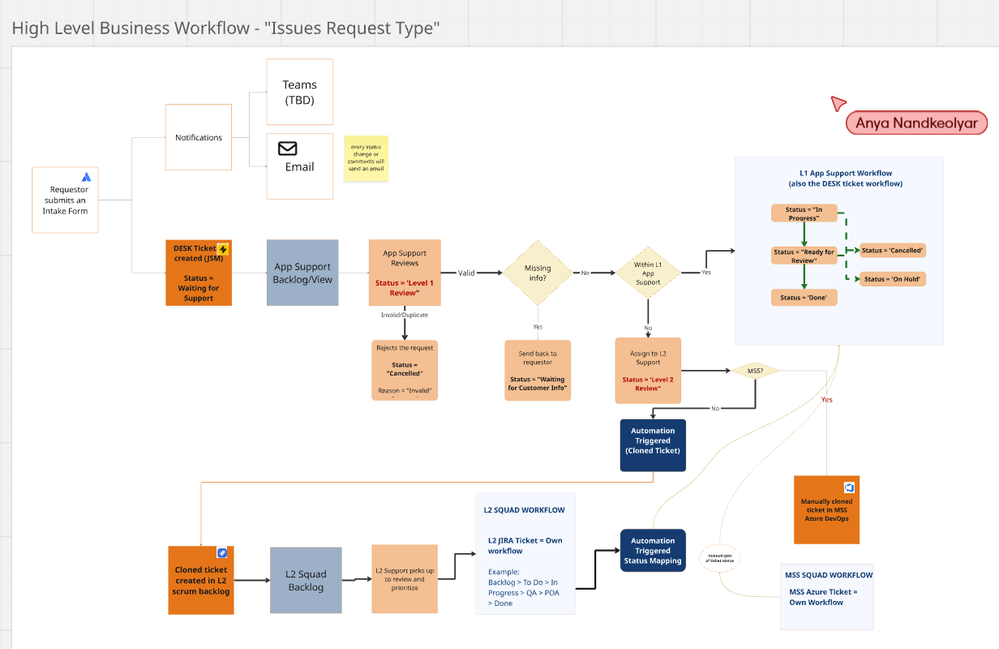Viewport: 999px width, 649px height.
Task: Select the App Support Backlog/View box
Action: click(x=303, y=273)
